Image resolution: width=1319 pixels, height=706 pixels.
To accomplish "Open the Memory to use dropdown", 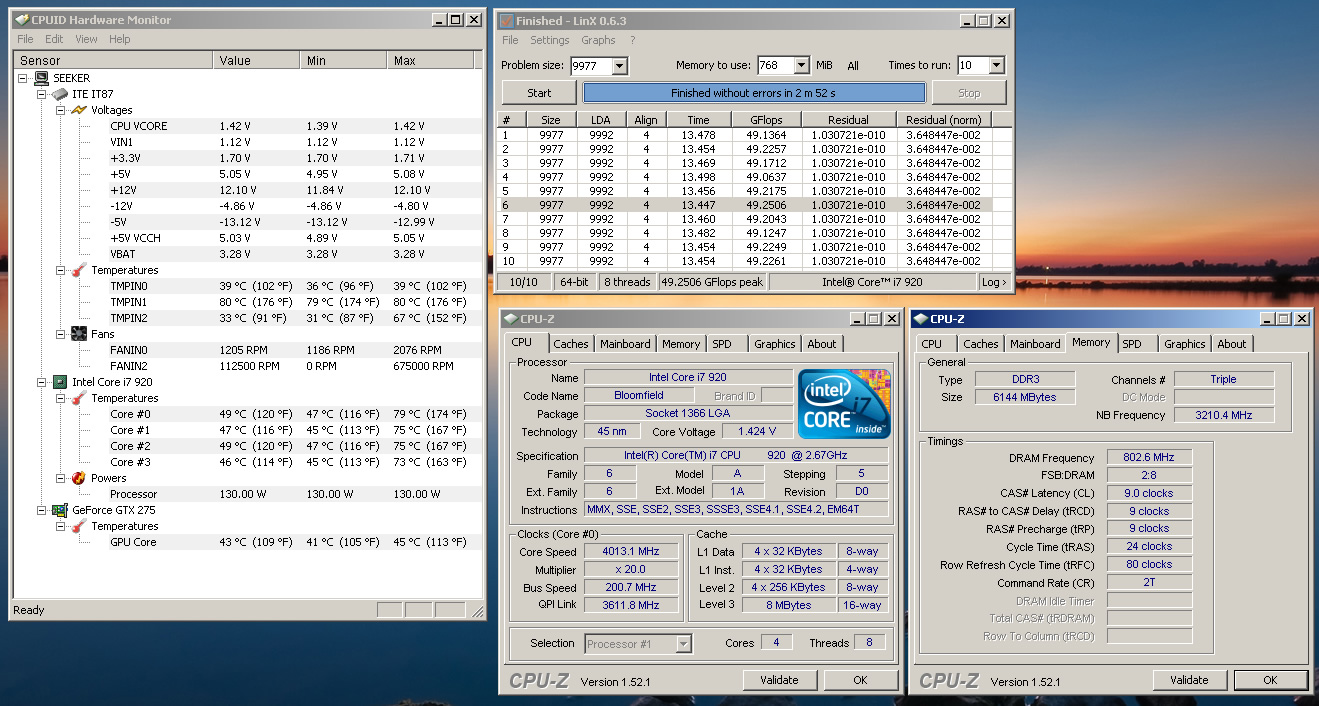I will pyautogui.click(x=801, y=66).
